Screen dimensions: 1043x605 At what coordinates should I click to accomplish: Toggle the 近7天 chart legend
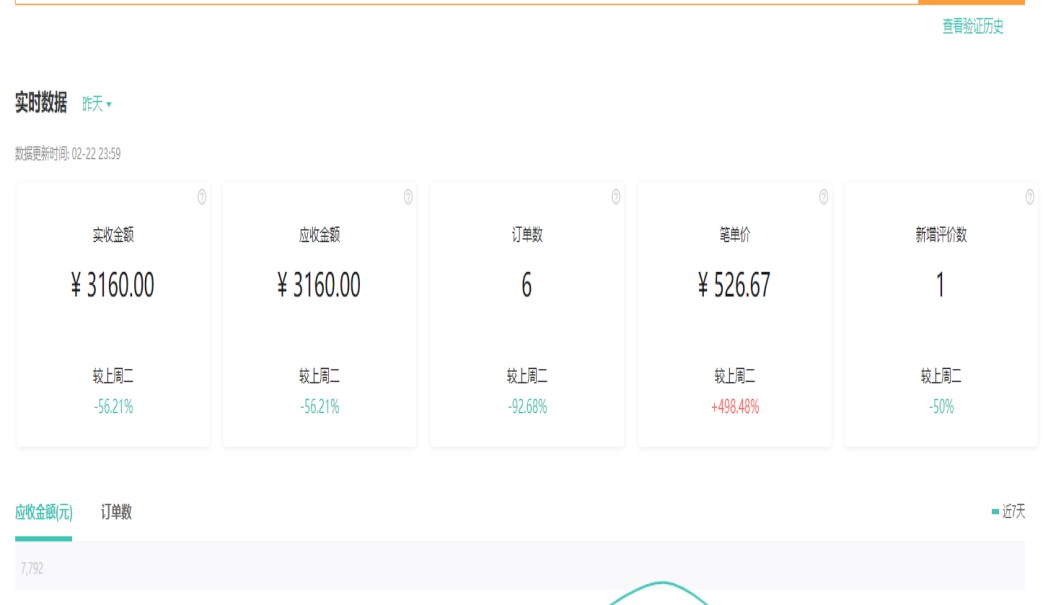[x=1009, y=512]
